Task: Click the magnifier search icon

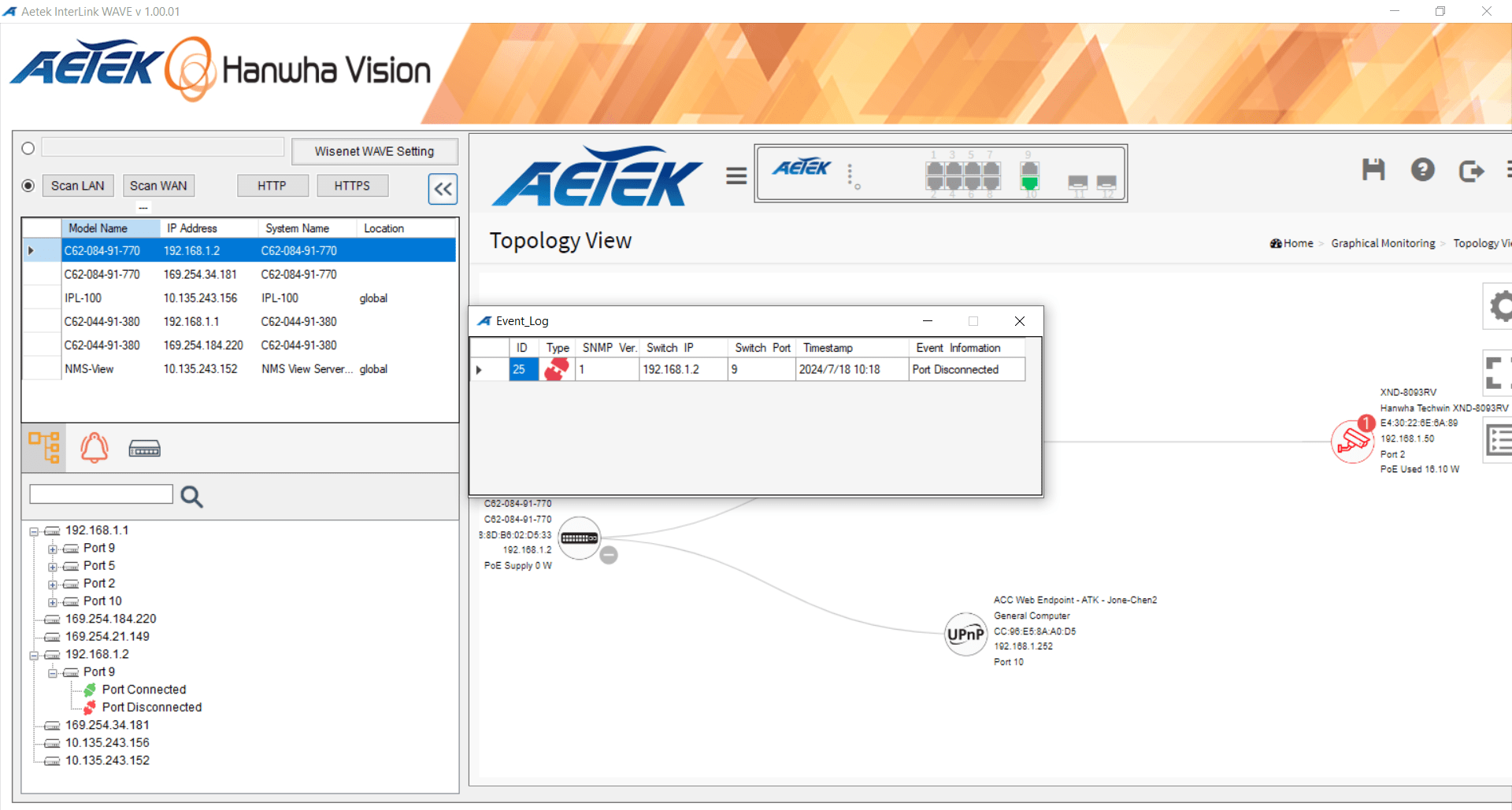Action: click(x=191, y=497)
